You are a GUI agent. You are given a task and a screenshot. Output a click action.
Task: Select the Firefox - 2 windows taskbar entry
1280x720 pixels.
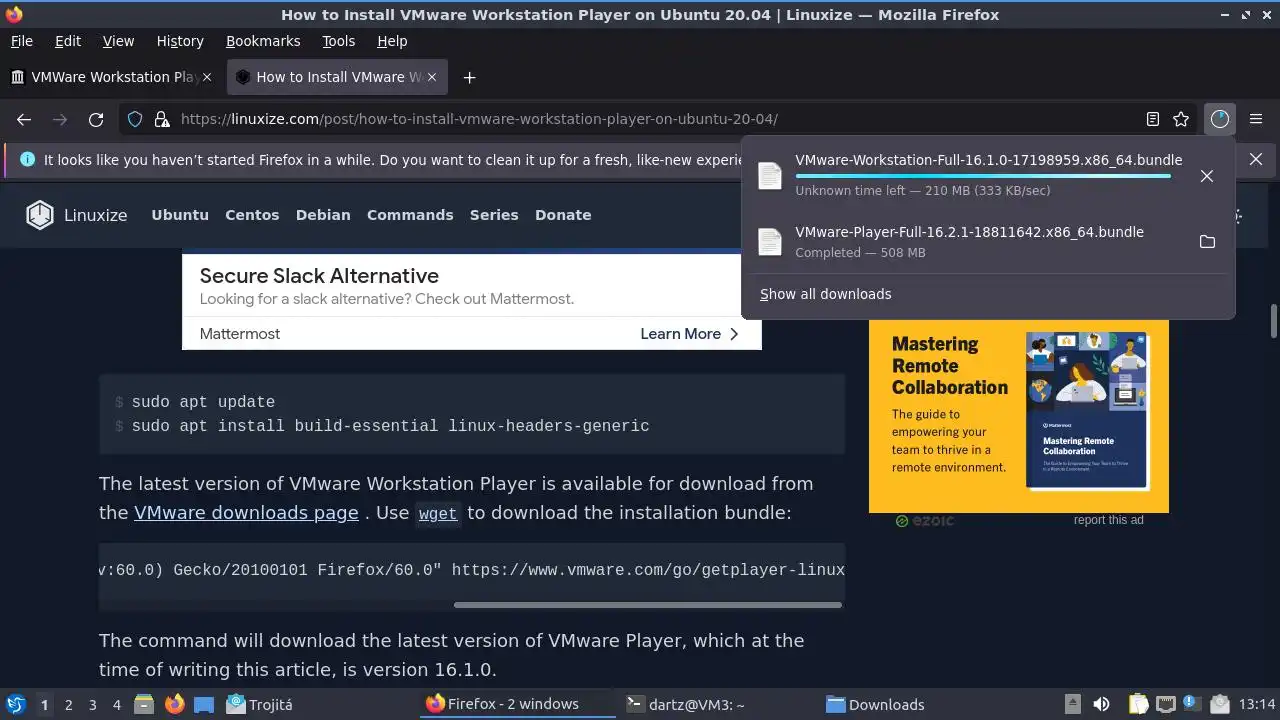point(517,704)
